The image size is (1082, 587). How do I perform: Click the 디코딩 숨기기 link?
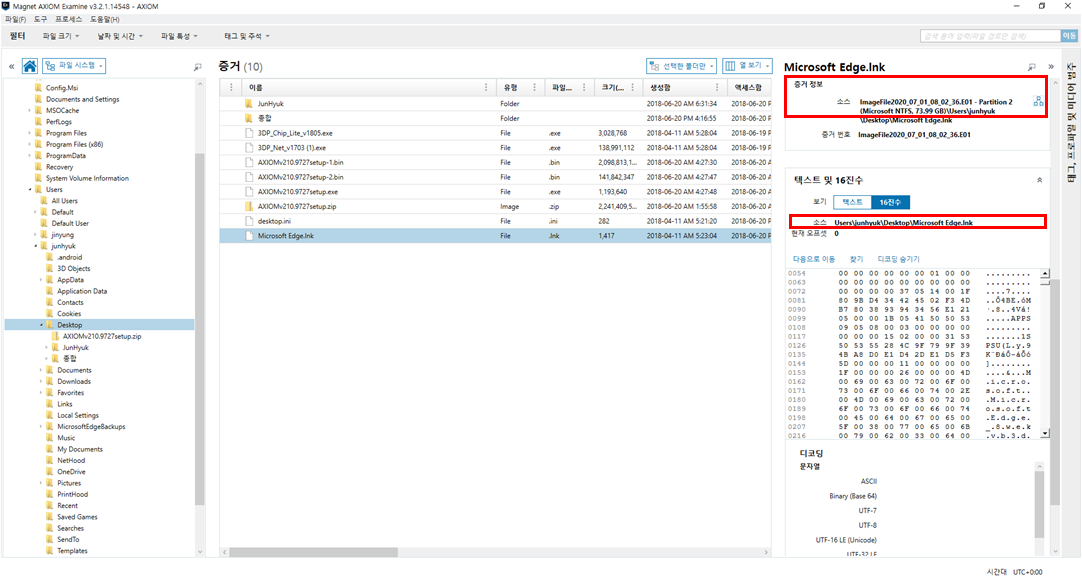tap(898, 259)
